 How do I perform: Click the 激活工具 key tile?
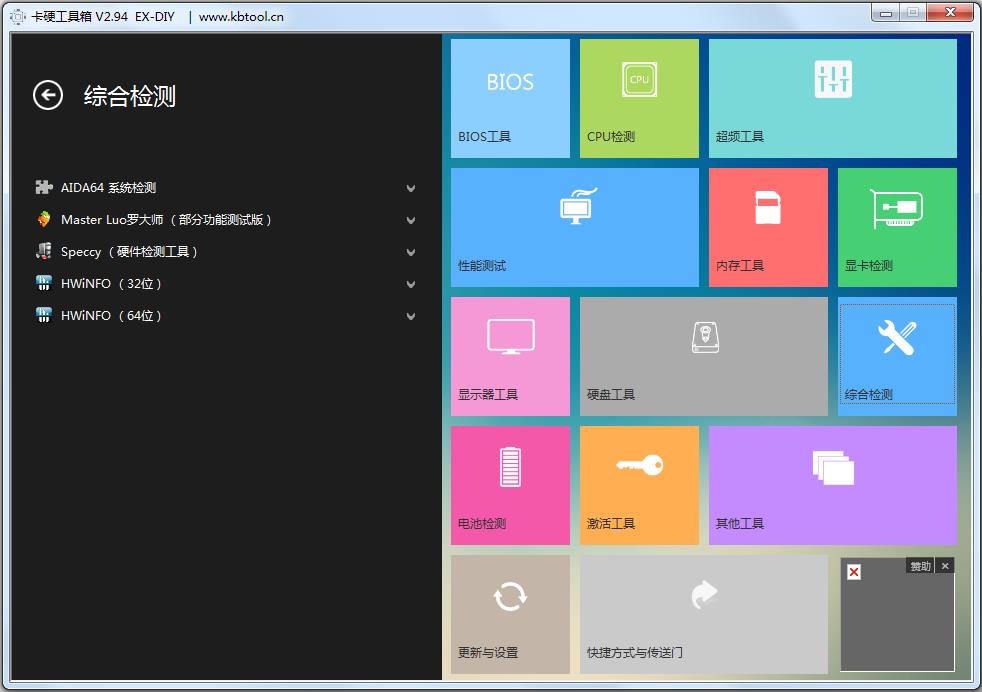pyautogui.click(x=639, y=485)
